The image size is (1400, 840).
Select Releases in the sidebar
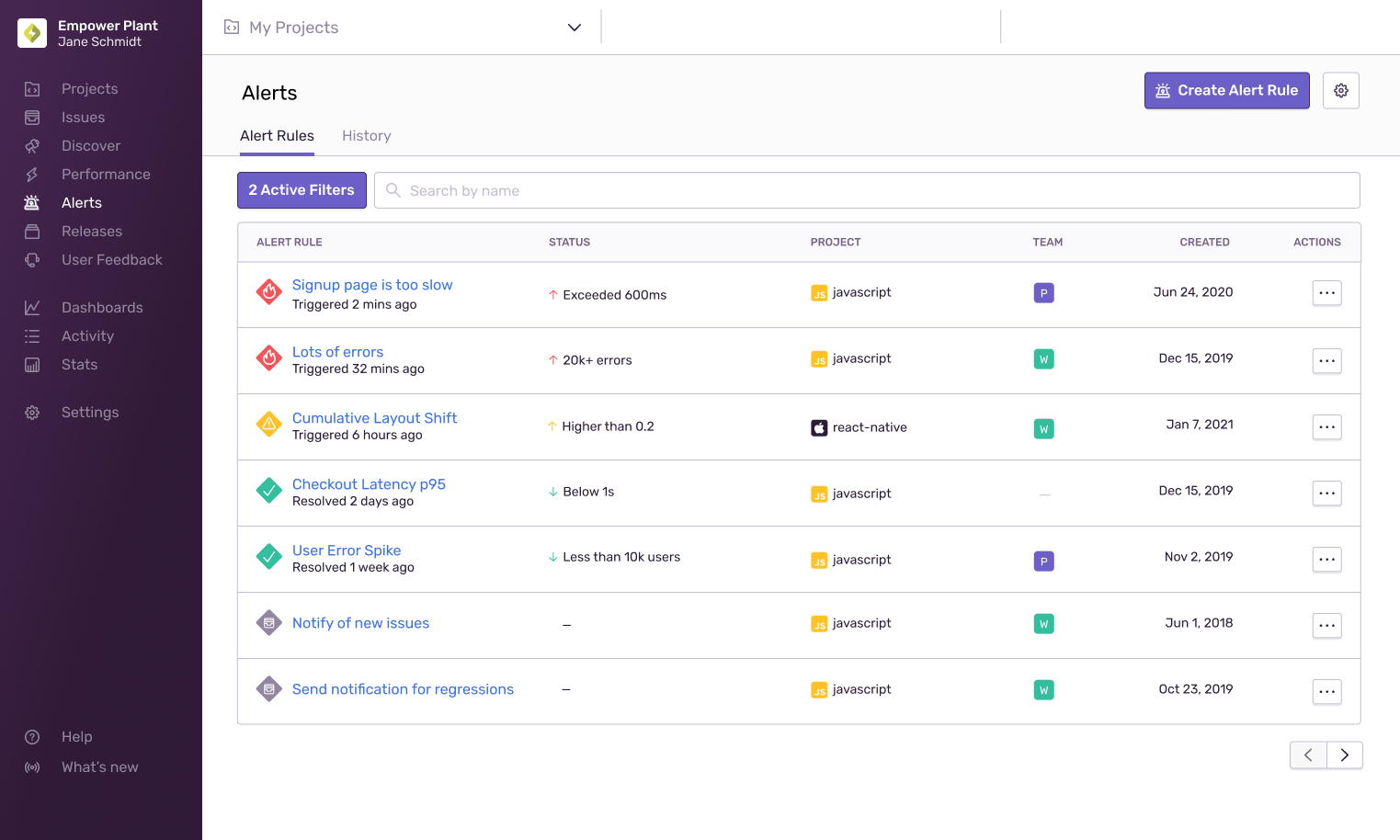pyautogui.click(x=91, y=232)
